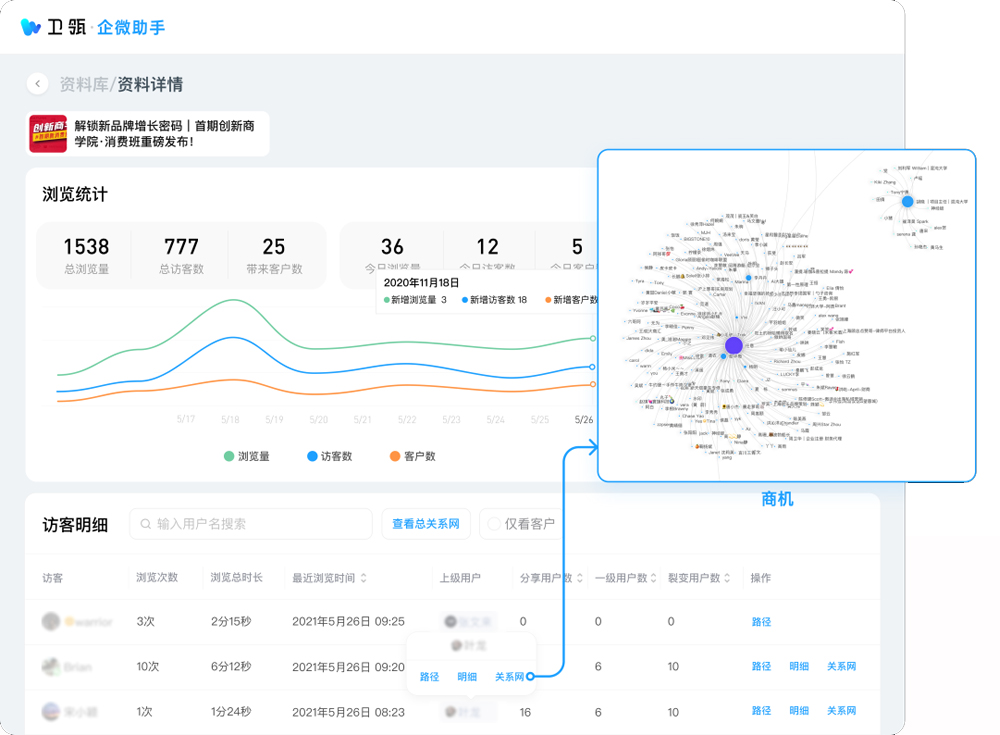Click the 输入用户名搜索 search field
Viewport: 1000px width, 735px height.
[260, 524]
